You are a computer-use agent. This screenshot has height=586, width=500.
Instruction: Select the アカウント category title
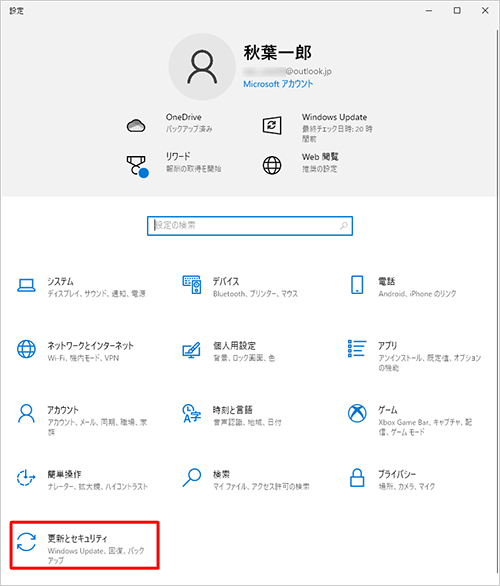tap(63, 410)
